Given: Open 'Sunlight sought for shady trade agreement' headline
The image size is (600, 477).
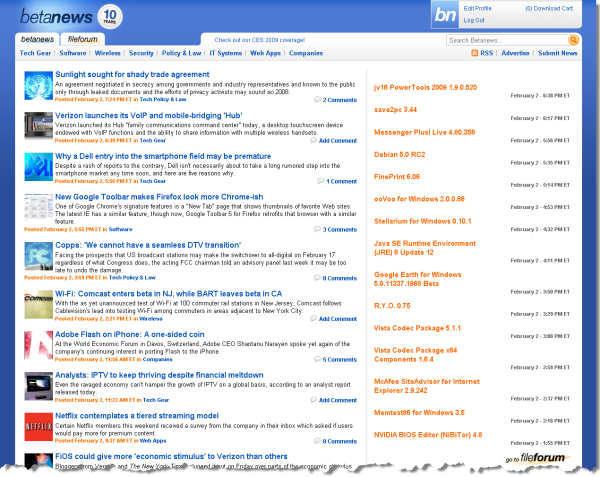Looking at the screenshot, I should (132, 74).
